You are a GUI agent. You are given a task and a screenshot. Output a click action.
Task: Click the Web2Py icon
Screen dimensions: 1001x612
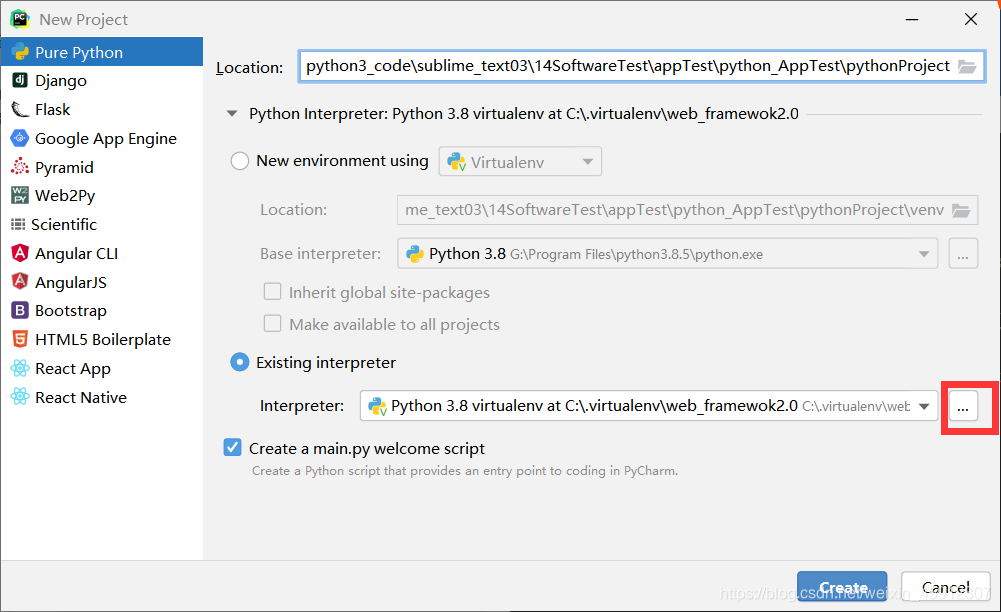click(x=20, y=195)
